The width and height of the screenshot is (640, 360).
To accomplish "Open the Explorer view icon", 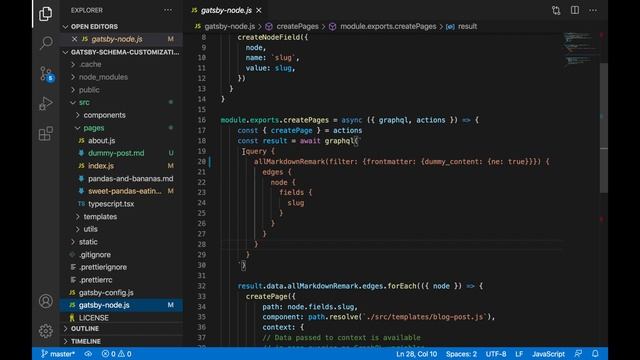I will click(x=45, y=14).
